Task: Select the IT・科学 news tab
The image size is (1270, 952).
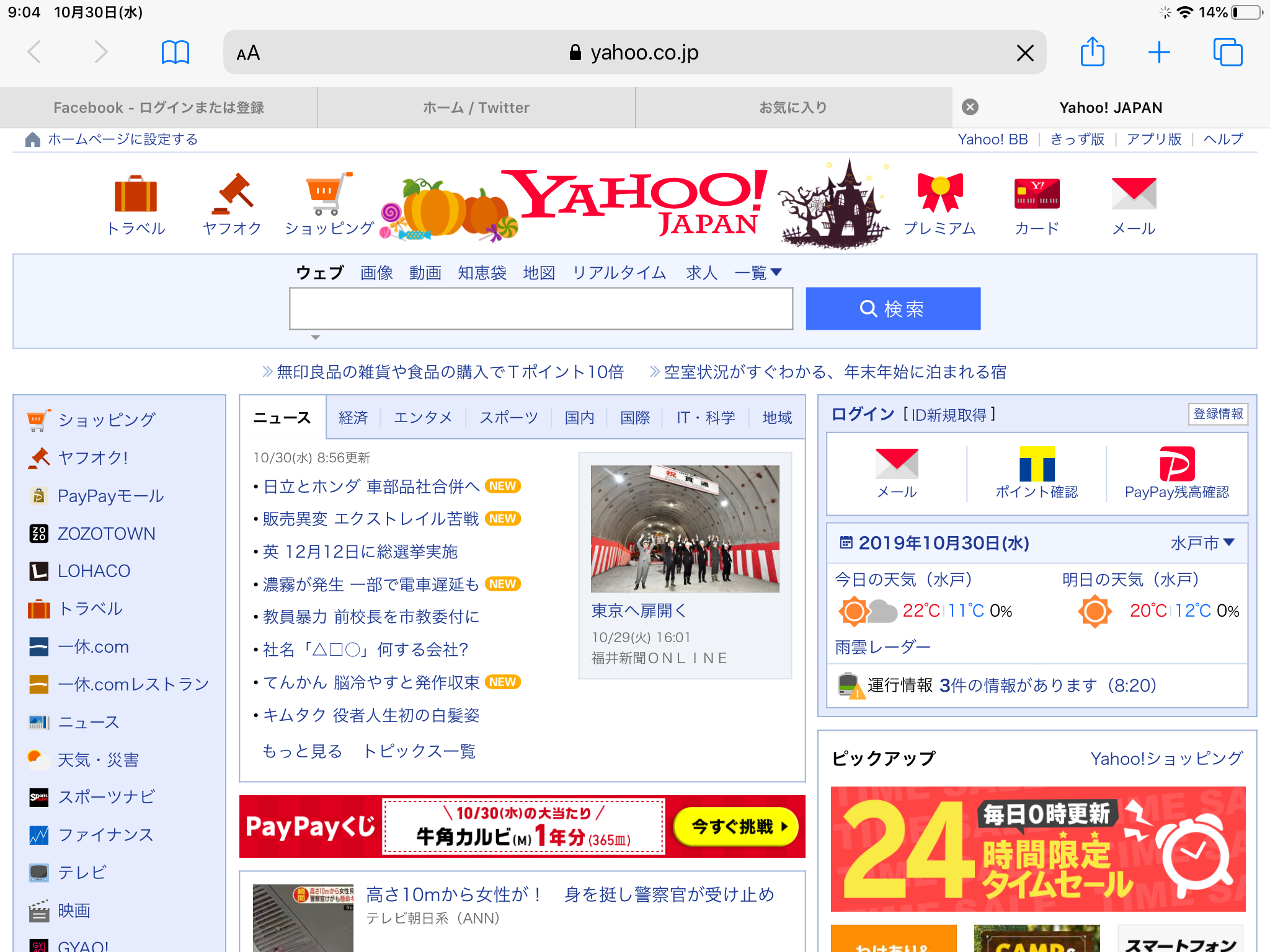Action: (x=706, y=418)
